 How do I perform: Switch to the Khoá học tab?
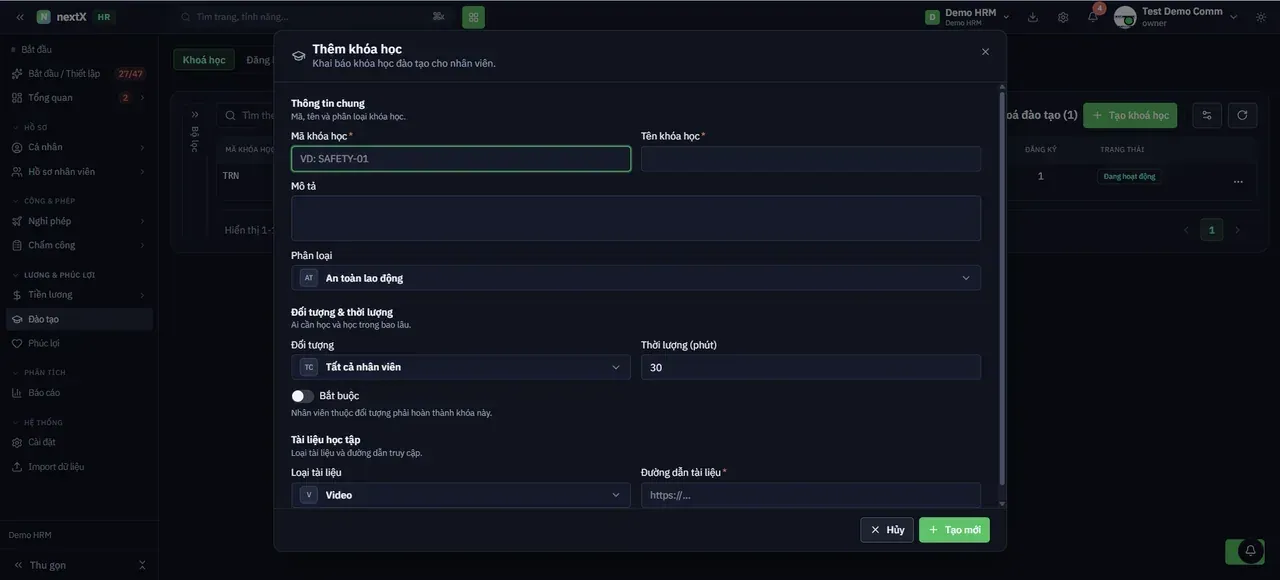coord(204,60)
